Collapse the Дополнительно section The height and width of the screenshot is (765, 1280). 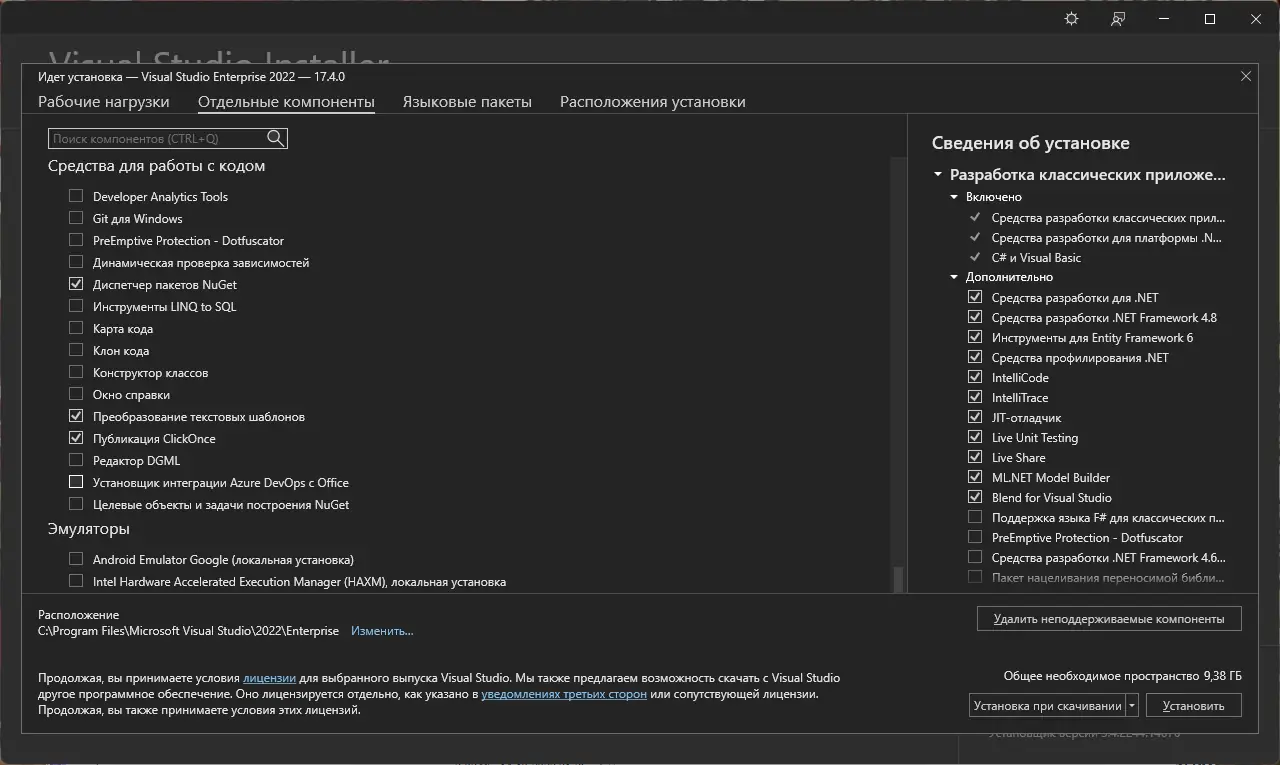tap(955, 277)
